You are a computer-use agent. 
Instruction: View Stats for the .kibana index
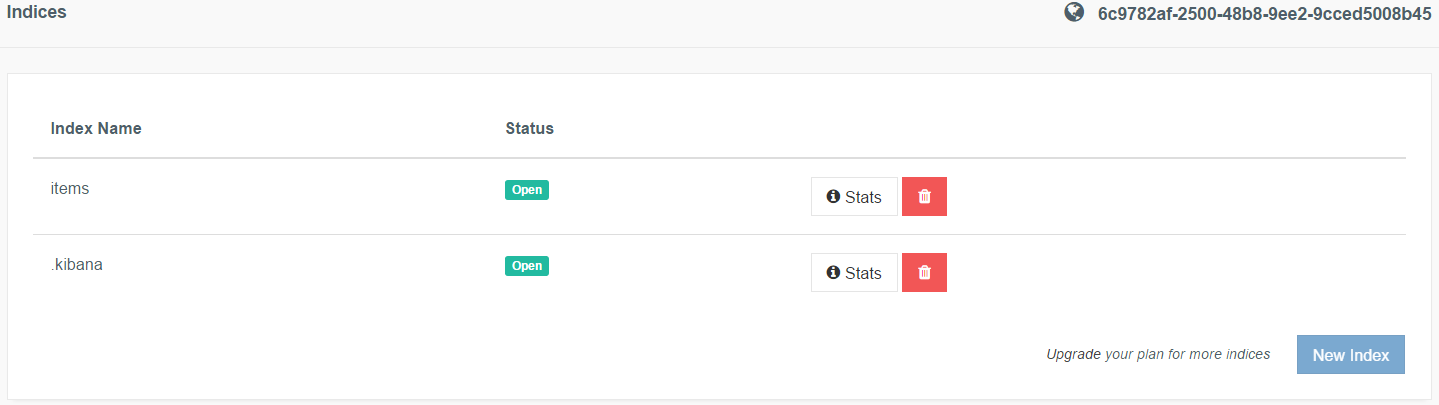tap(854, 273)
